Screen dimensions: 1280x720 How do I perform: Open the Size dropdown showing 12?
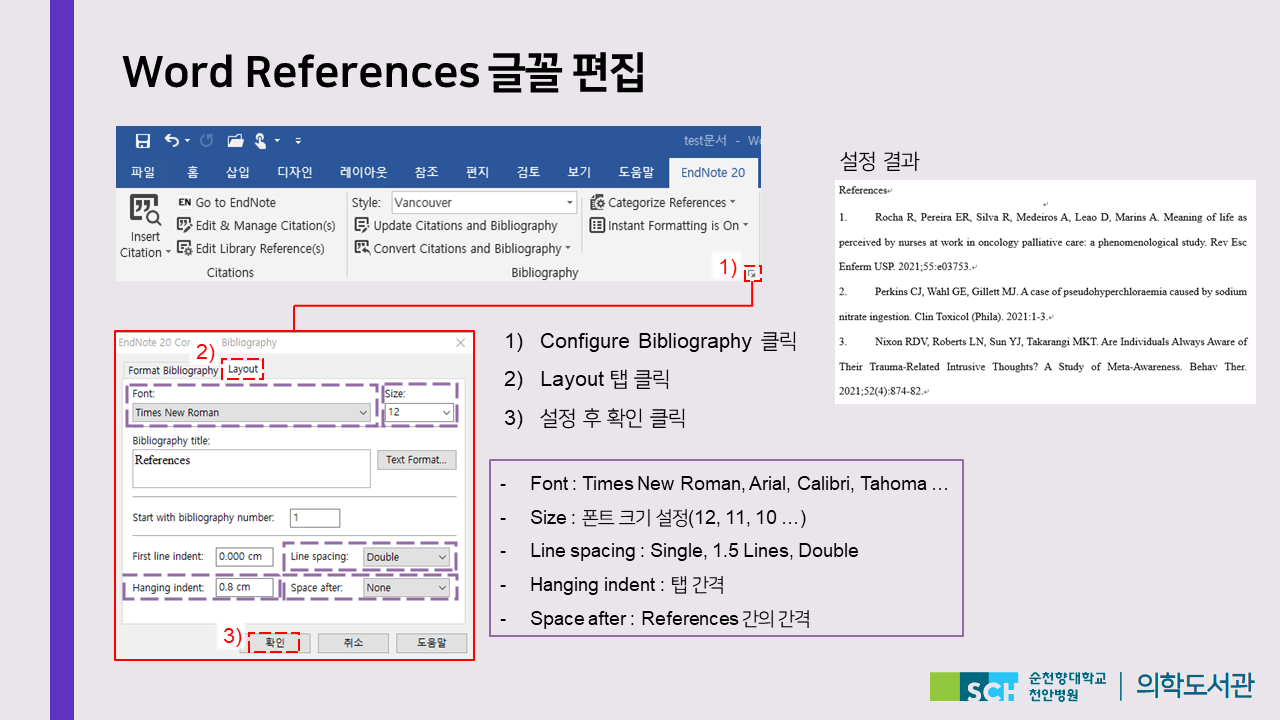point(420,412)
